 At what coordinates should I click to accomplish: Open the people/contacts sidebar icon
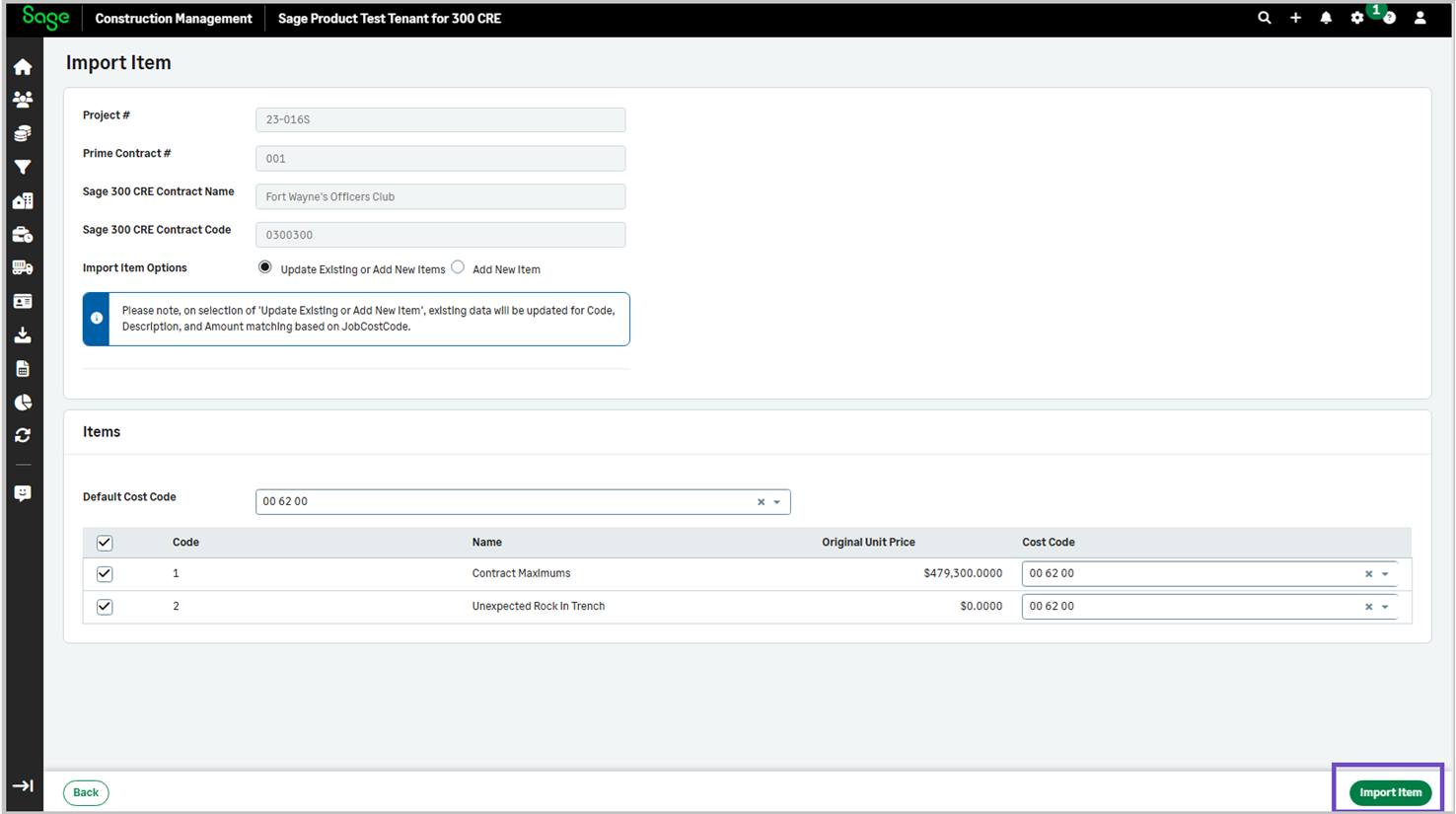(x=23, y=100)
